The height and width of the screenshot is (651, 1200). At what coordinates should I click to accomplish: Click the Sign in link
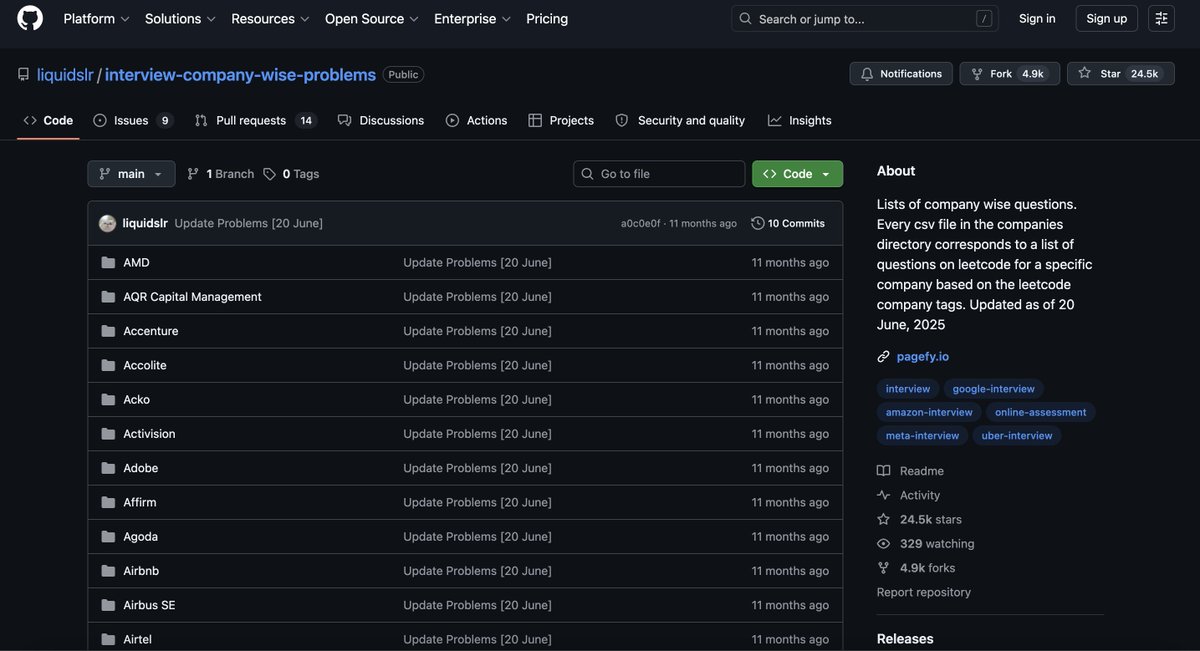(1037, 18)
